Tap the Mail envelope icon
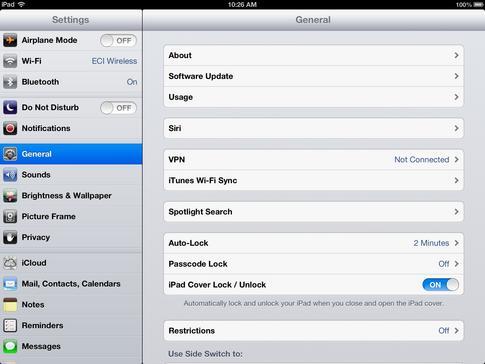 point(10,284)
